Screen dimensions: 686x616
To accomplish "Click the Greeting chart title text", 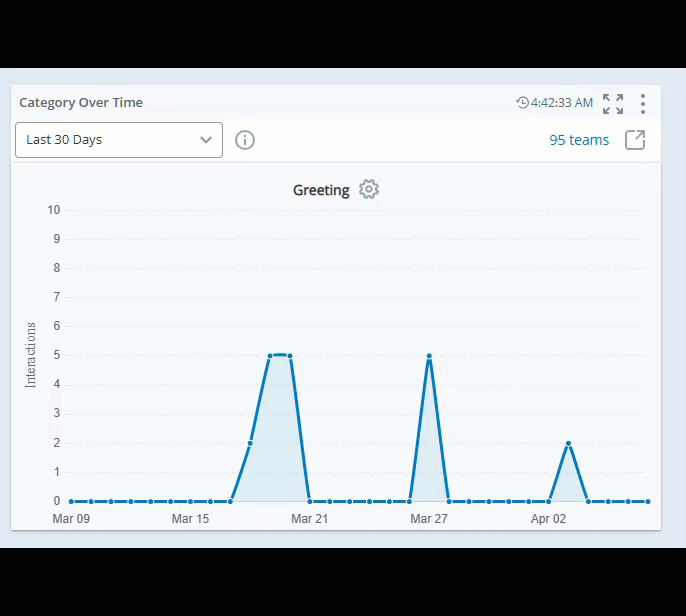I will click(321, 190).
